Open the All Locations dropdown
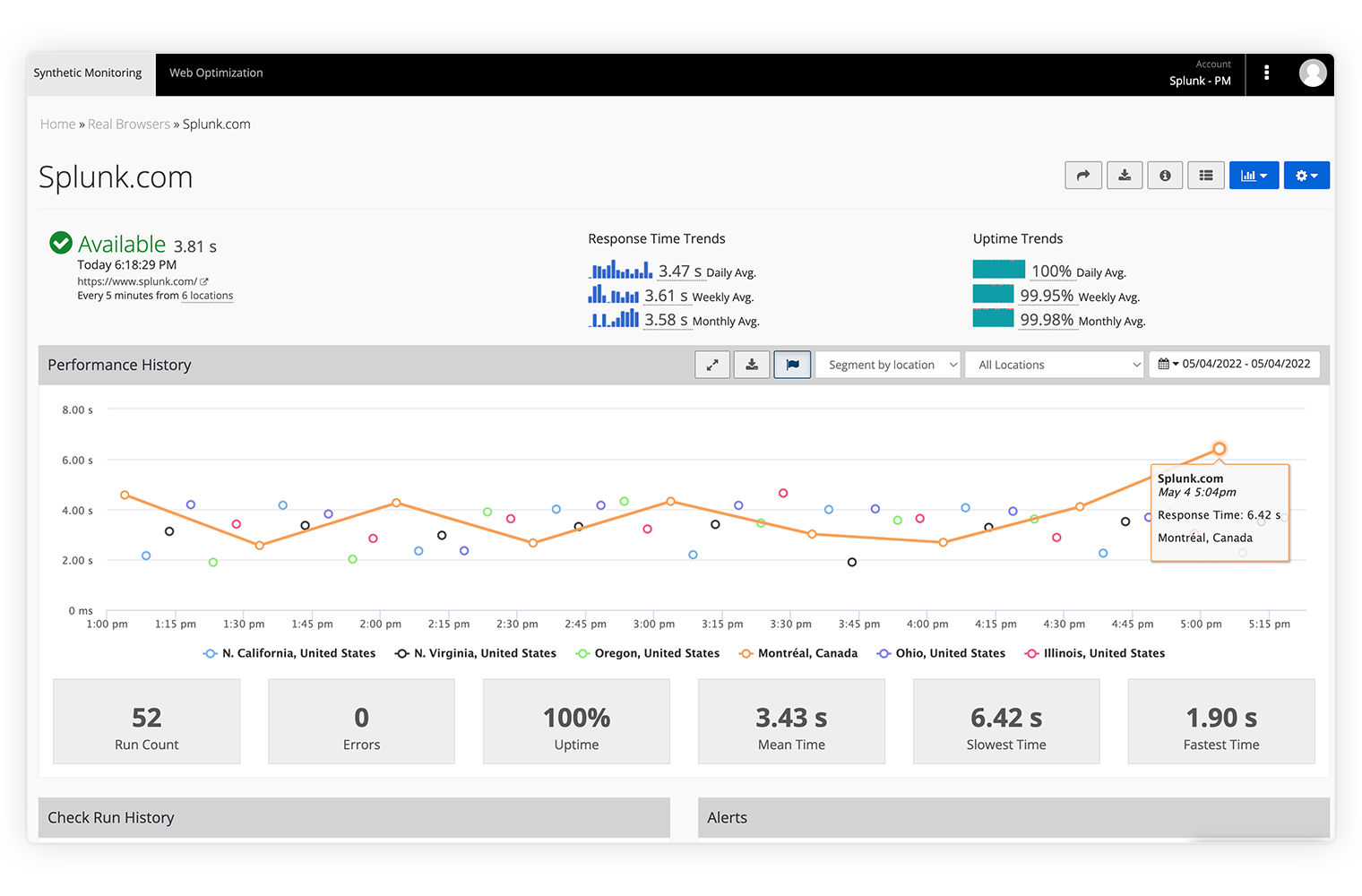Viewport: 1362px width, 896px height. [x=1056, y=365]
